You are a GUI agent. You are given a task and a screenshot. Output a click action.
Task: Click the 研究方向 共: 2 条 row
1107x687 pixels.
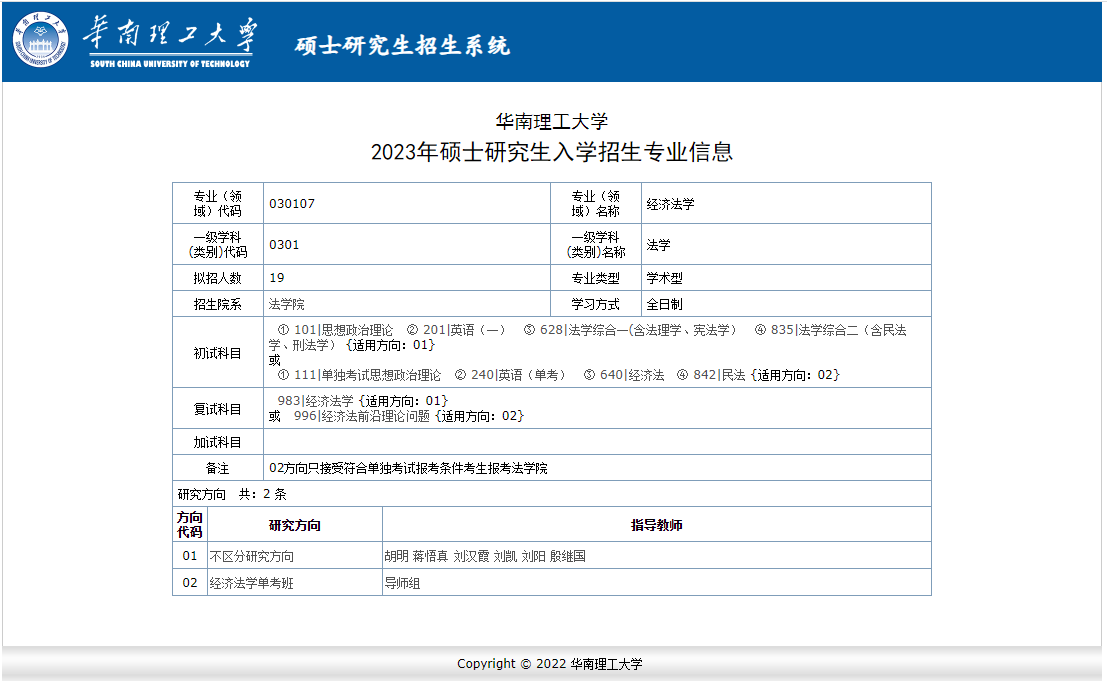[x=551, y=494]
